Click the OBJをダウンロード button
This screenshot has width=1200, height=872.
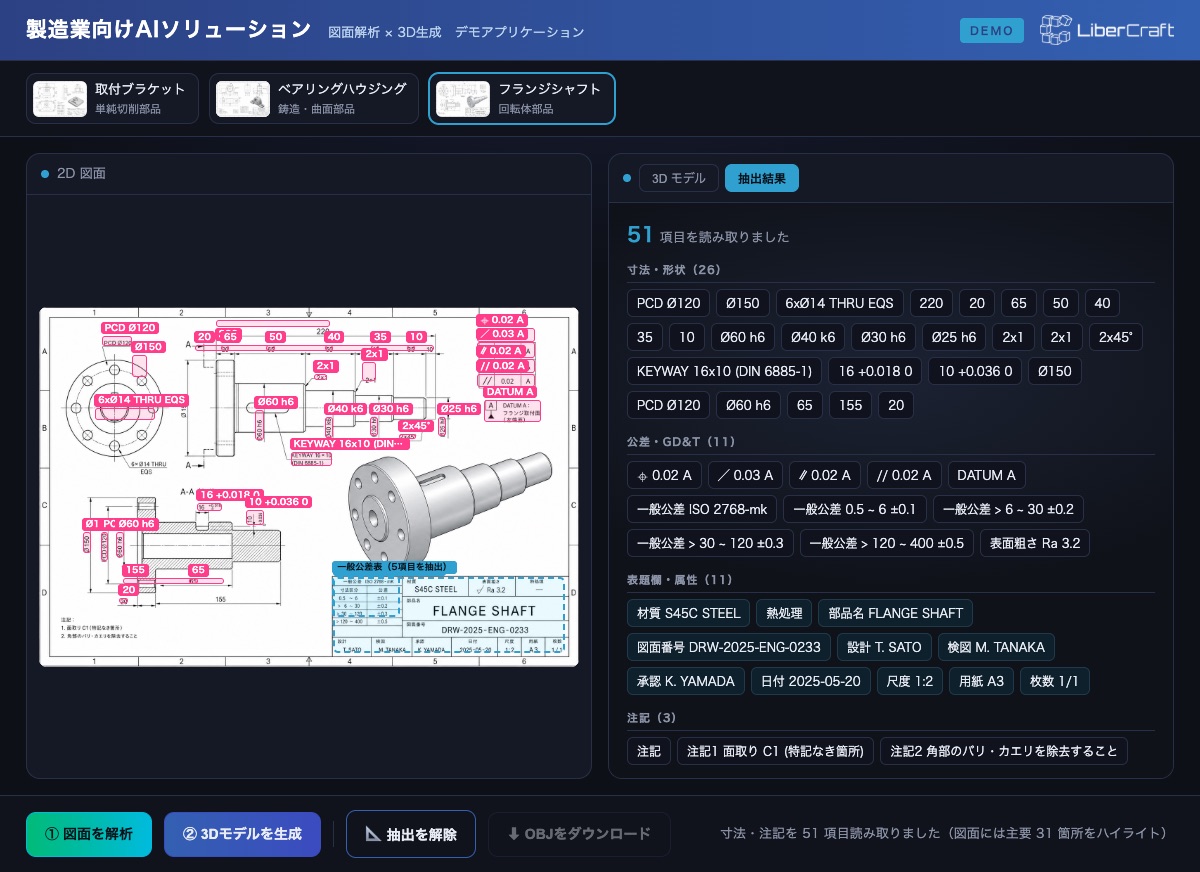click(579, 834)
